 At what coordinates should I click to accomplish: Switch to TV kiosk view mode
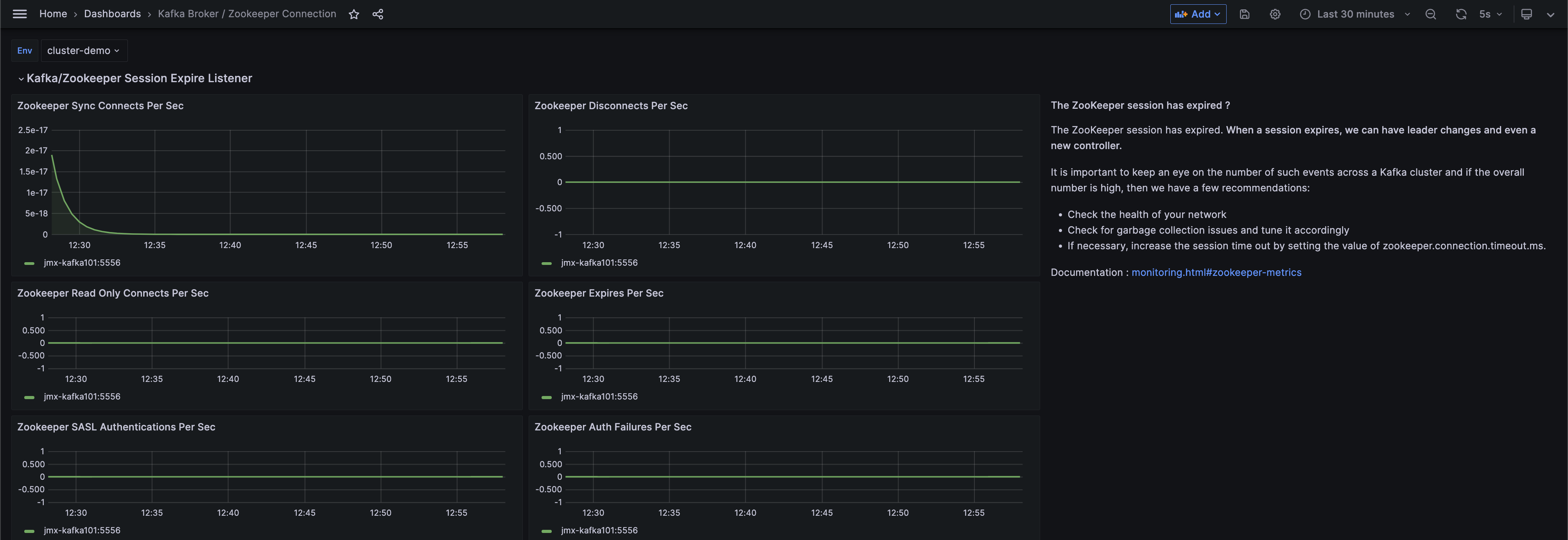(1526, 14)
